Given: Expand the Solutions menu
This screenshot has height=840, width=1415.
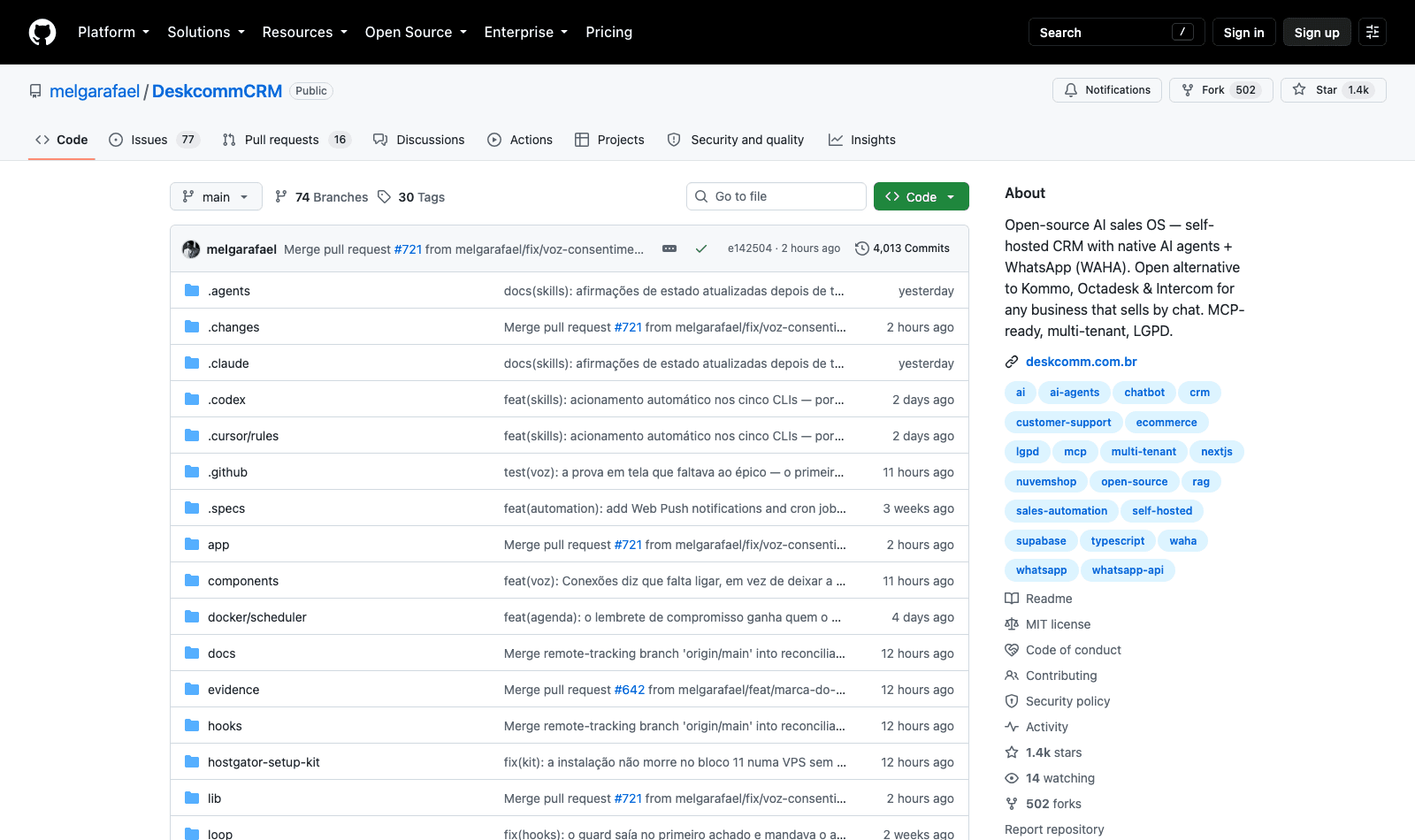Looking at the screenshot, I should click(206, 32).
